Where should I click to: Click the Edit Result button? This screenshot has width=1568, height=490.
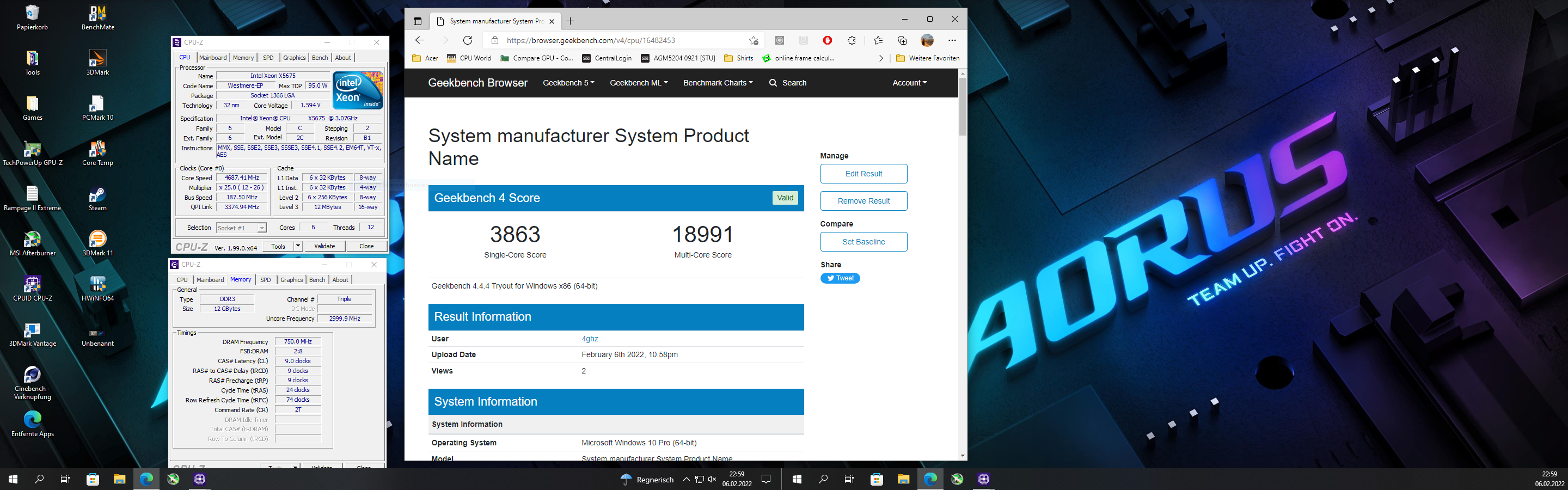(863, 174)
